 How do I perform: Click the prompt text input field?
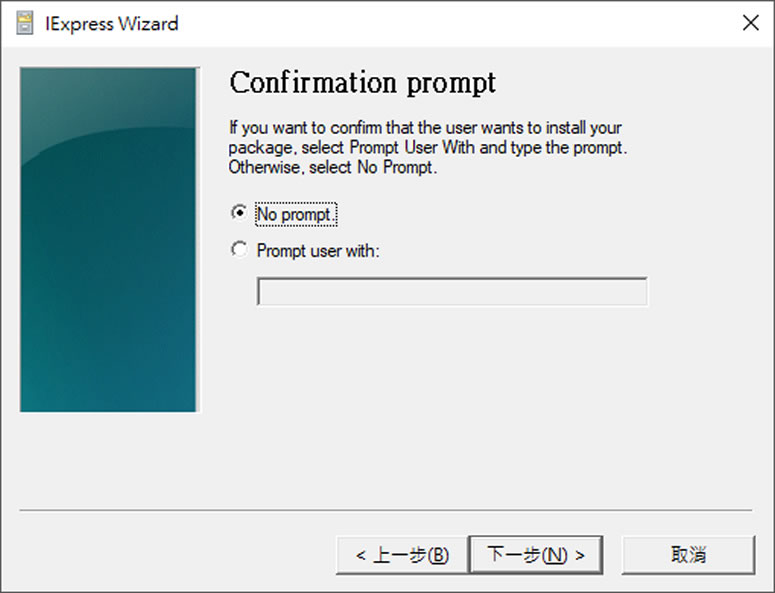point(452,292)
